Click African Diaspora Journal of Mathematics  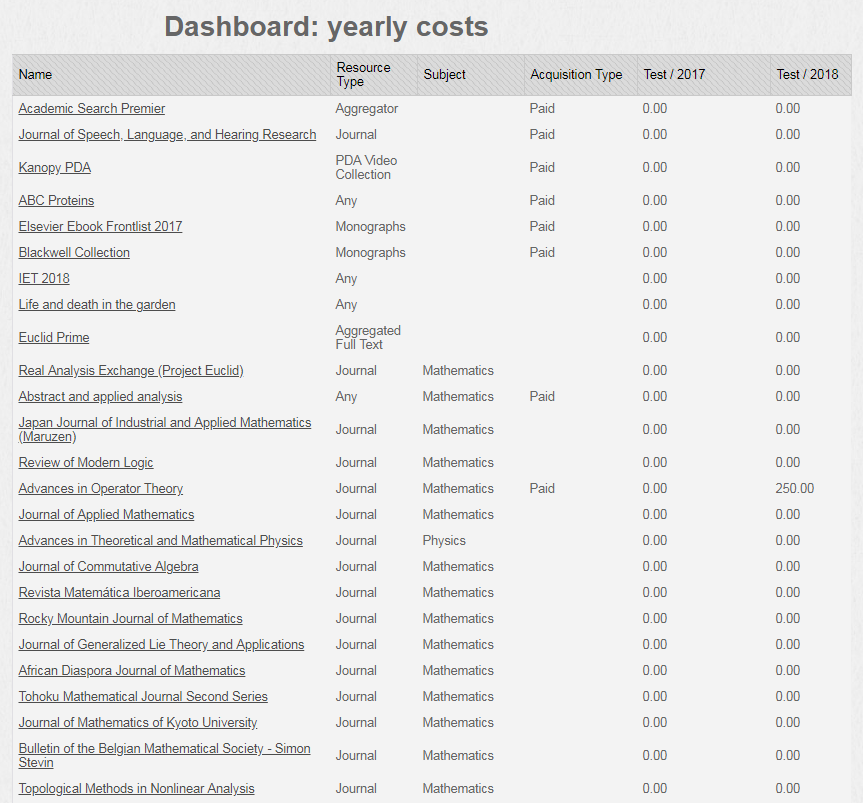pyautogui.click(x=132, y=670)
